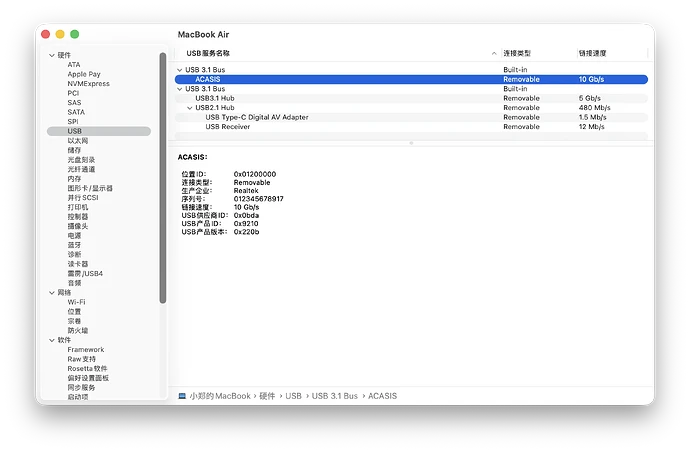The height and width of the screenshot is (451, 690).
Task: Select SPI in the sidebar
Action: point(73,121)
